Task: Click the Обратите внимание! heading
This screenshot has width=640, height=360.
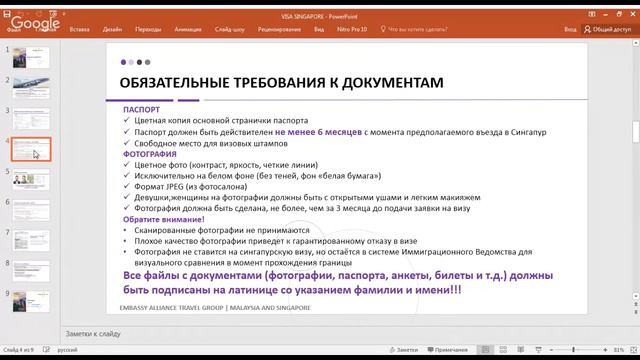Action: click(164, 219)
